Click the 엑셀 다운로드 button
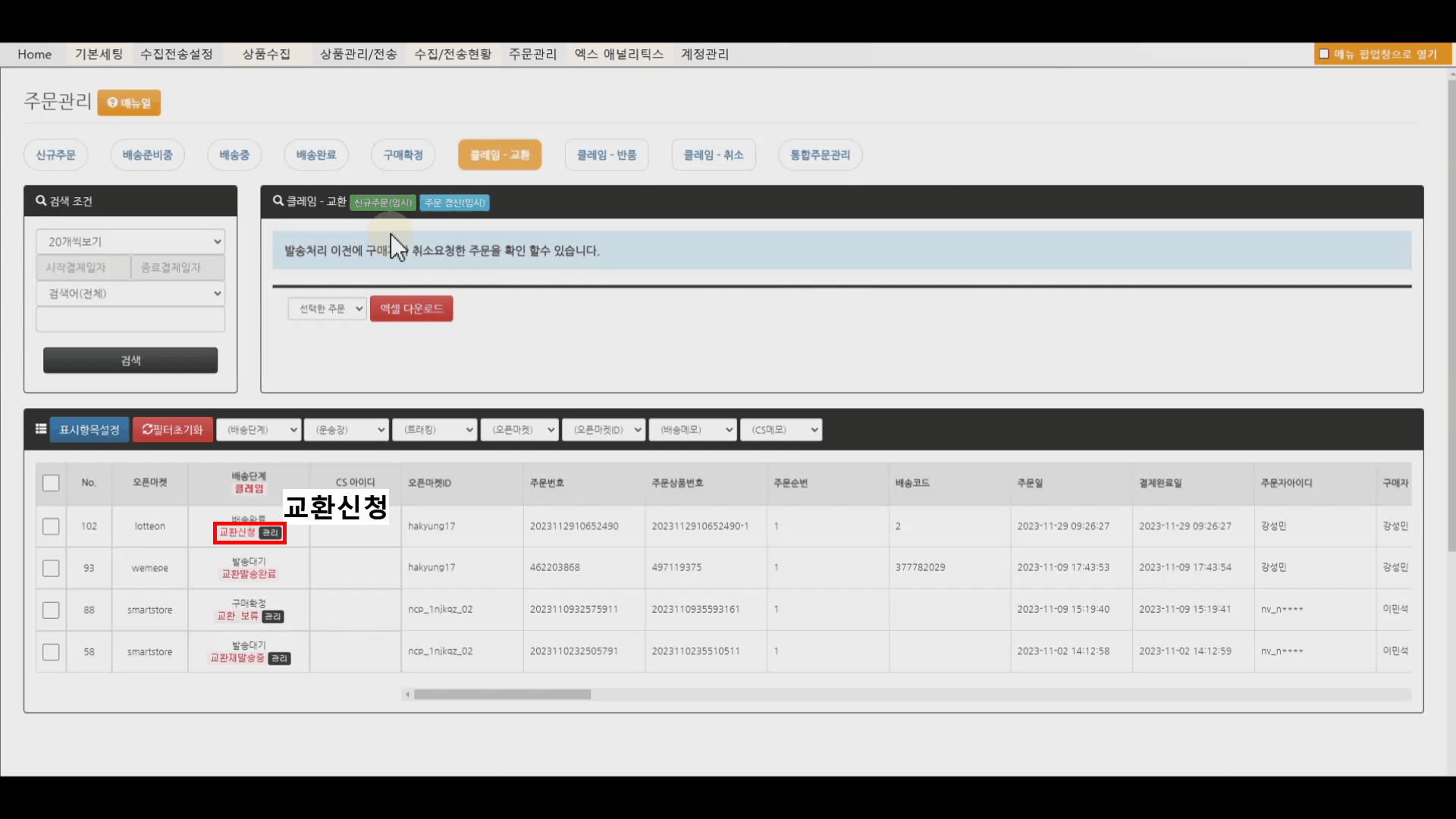This screenshot has width=1456, height=819. [411, 309]
